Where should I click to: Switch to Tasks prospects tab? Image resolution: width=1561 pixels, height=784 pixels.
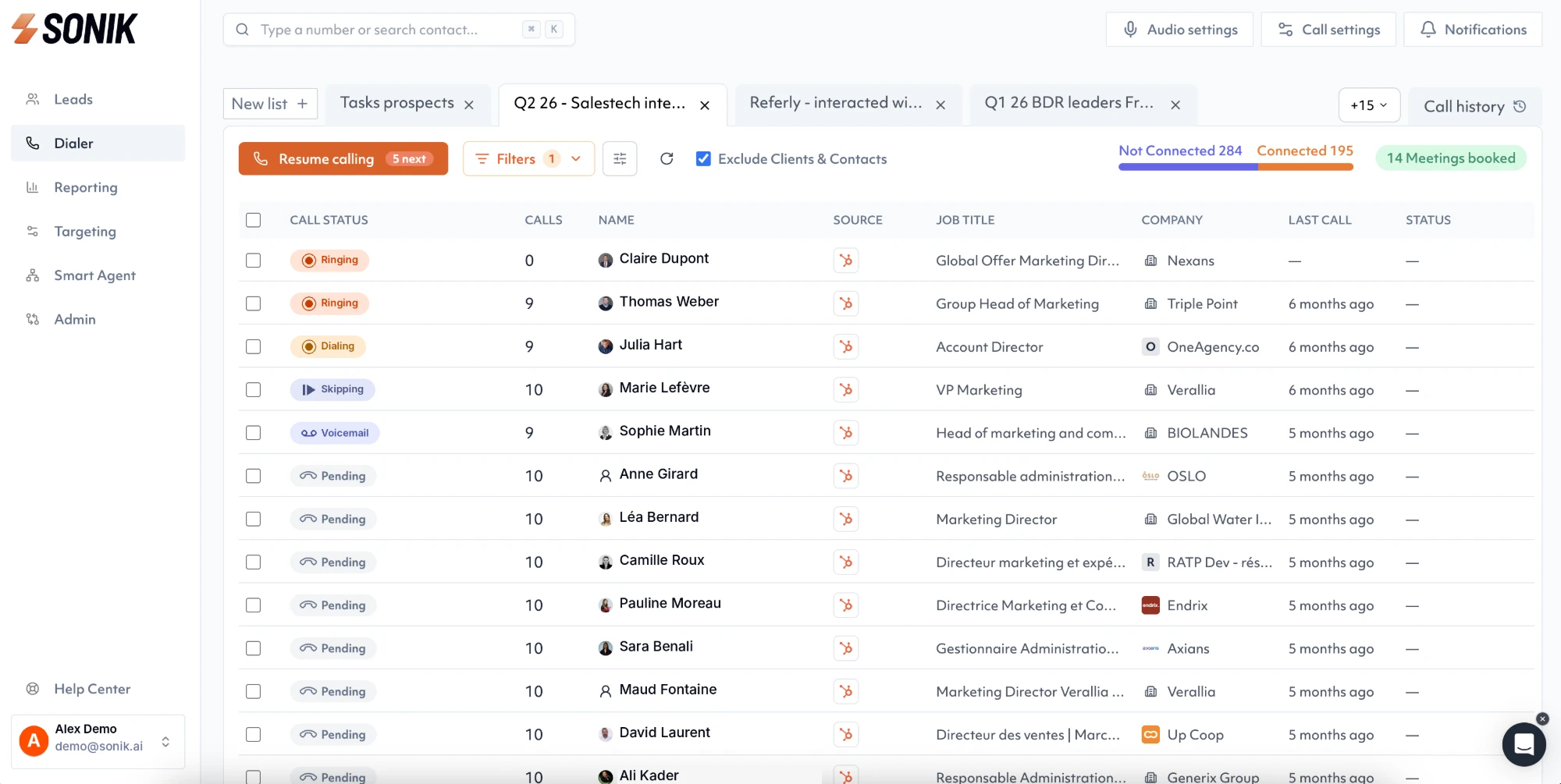tap(397, 103)
